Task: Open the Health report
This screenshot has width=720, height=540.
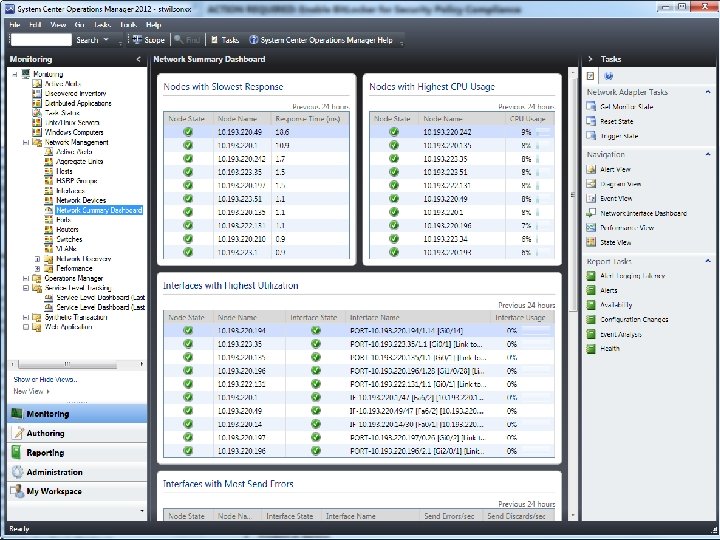Action: [x=610, y=349]
